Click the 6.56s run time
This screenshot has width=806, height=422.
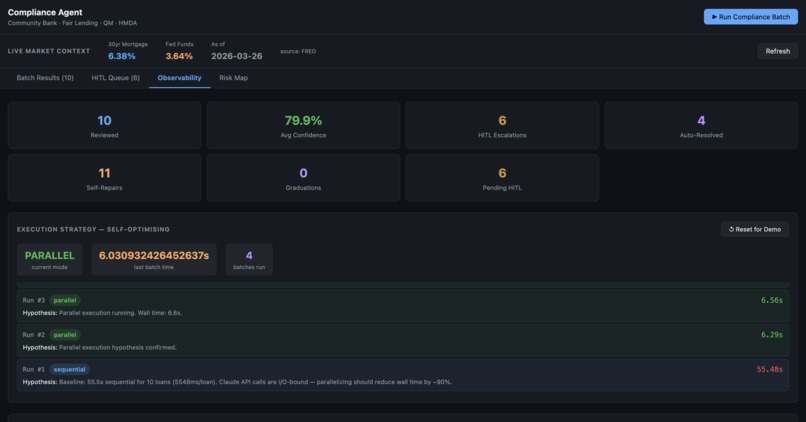coord(772,300)
